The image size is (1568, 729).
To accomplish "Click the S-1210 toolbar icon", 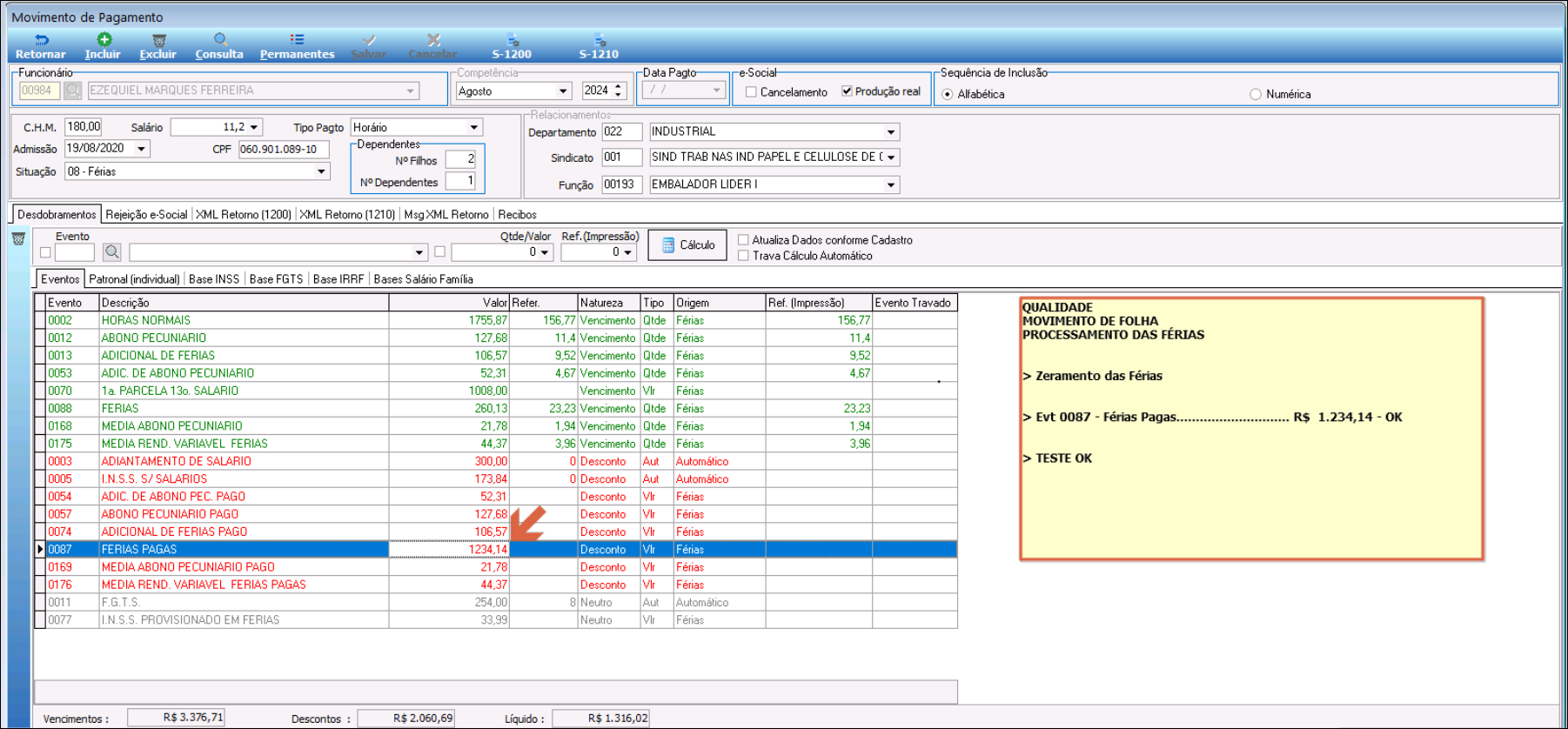I will [600, 40].
